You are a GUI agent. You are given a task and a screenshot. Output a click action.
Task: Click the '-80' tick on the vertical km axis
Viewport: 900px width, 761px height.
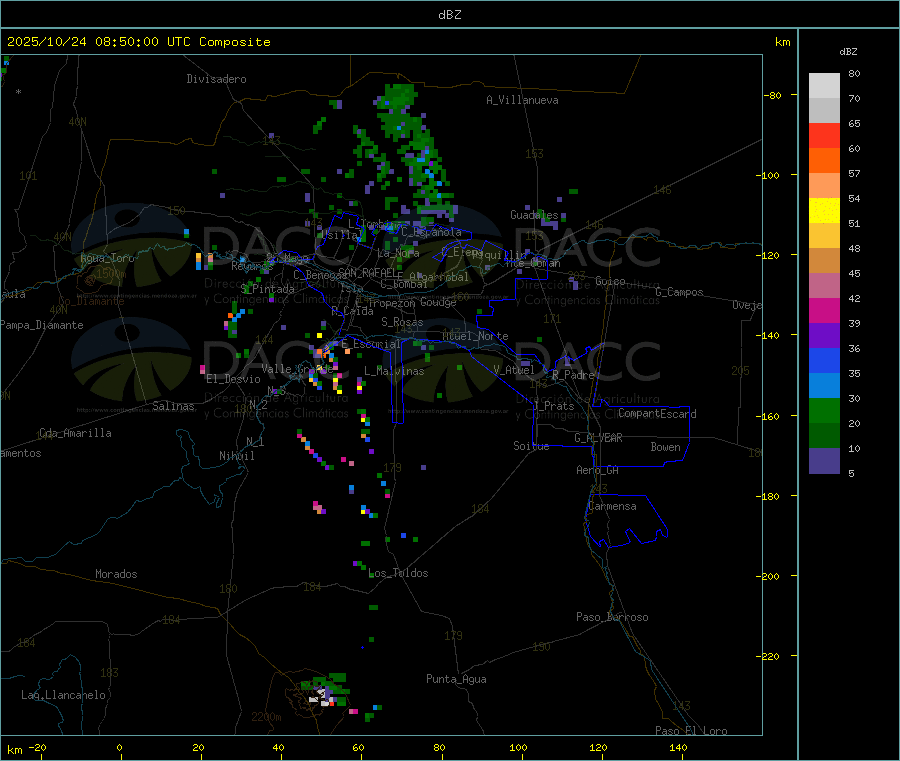[772, 95]
